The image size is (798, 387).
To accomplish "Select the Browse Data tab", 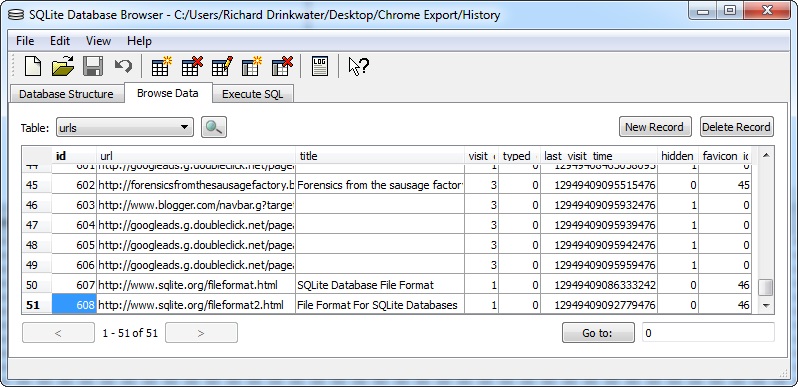I will coord(167,93).
